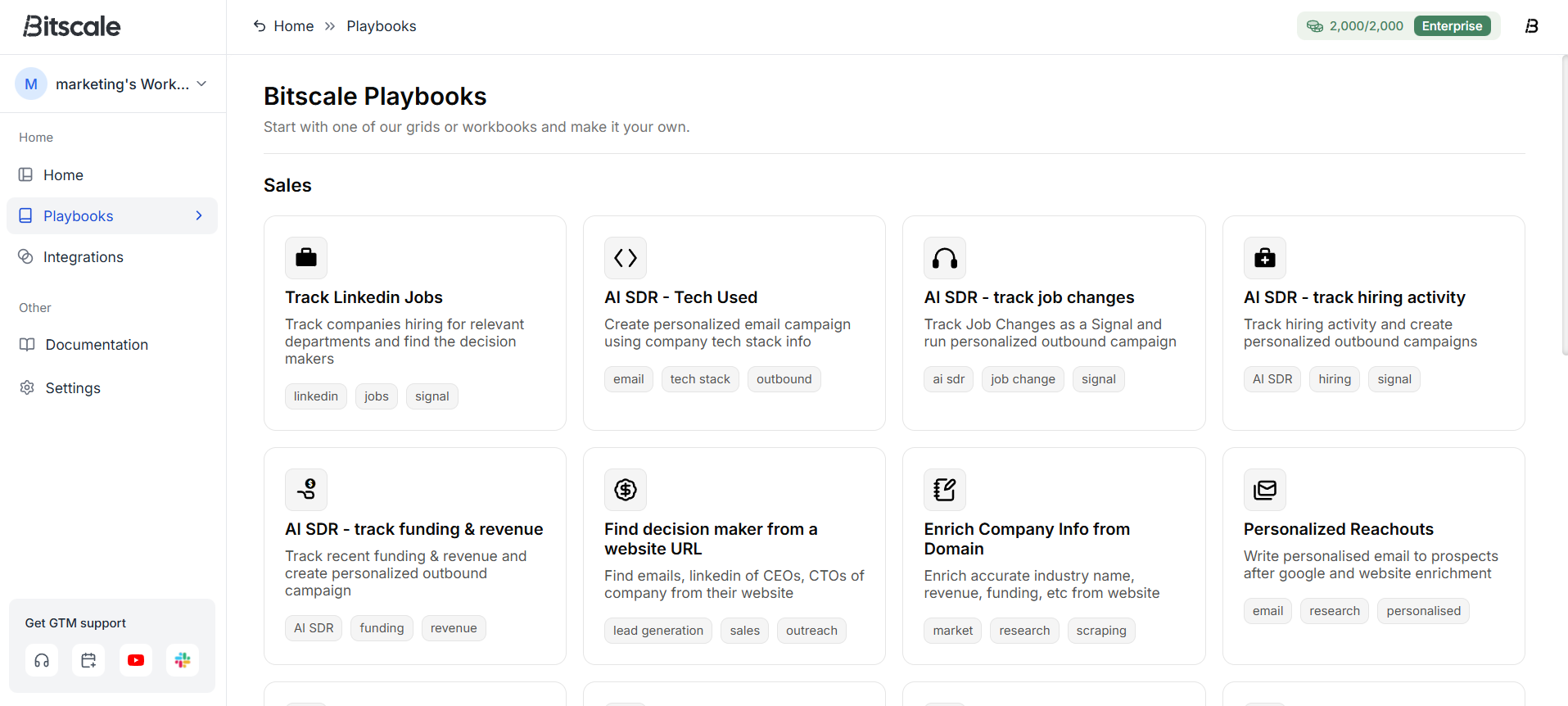This screenshot has height=706, width=1568.
Task: Click the outbound tag
Action: 784,379
